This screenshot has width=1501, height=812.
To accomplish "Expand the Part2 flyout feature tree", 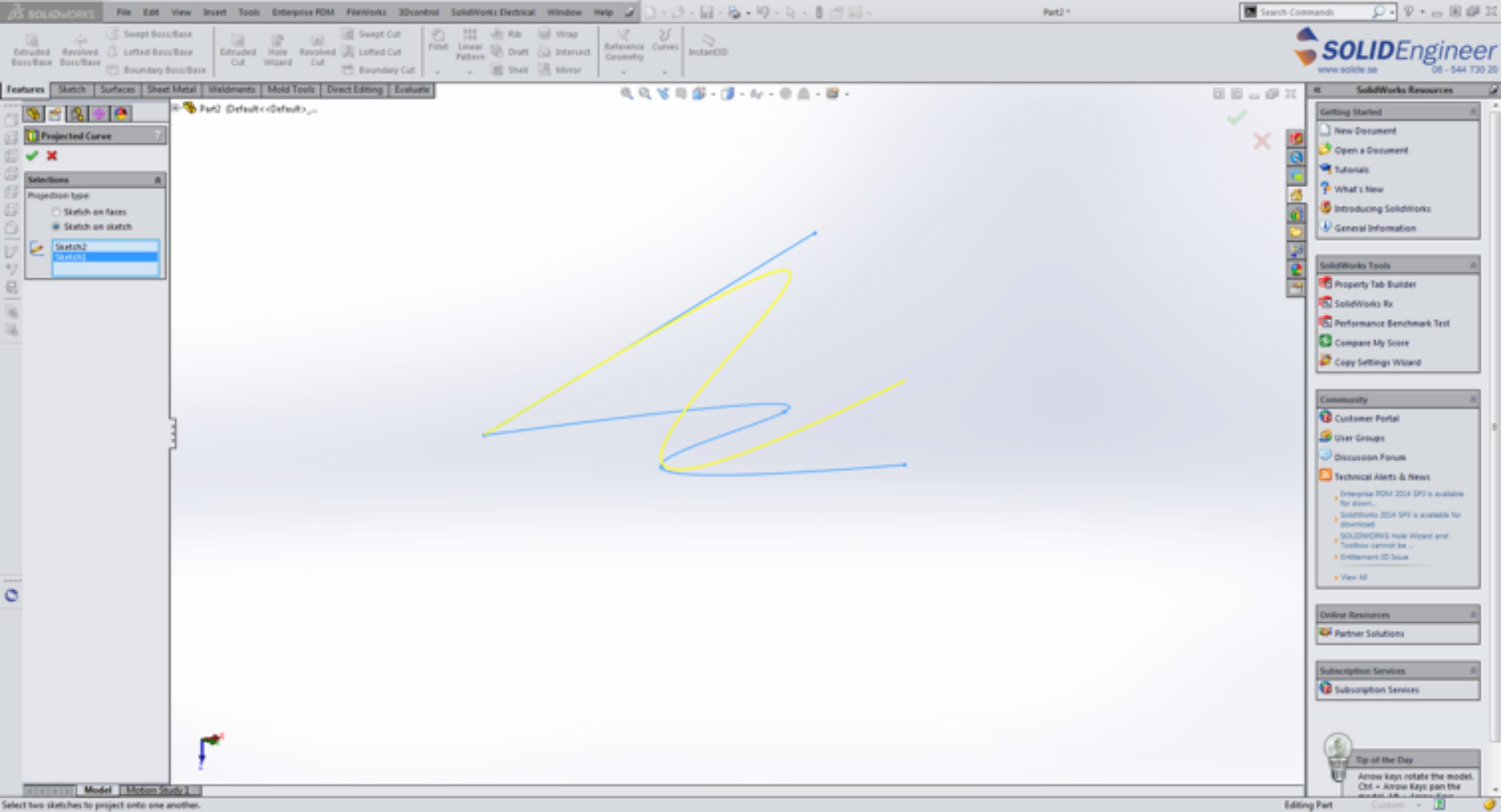I will click(x=175, y=109).
